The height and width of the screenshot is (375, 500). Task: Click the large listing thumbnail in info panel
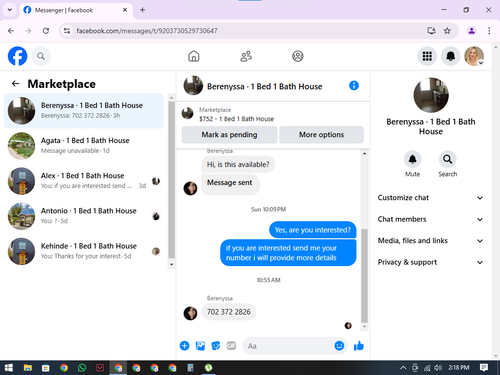(x=431, y=95)
